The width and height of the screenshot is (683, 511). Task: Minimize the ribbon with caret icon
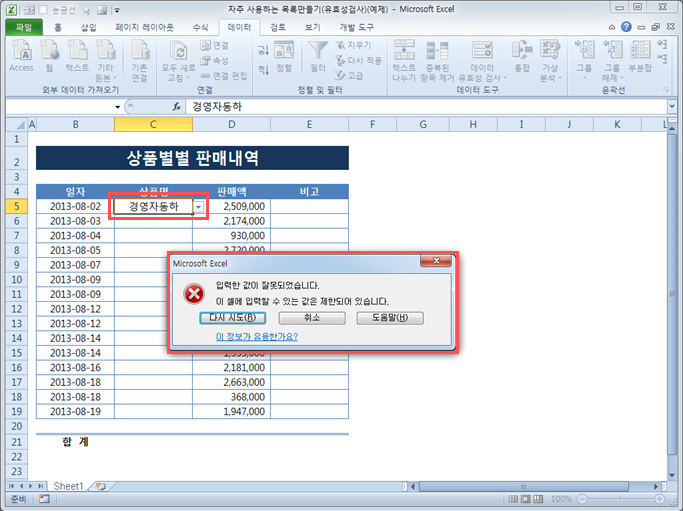pyautogui.click(x=612, y=27)
